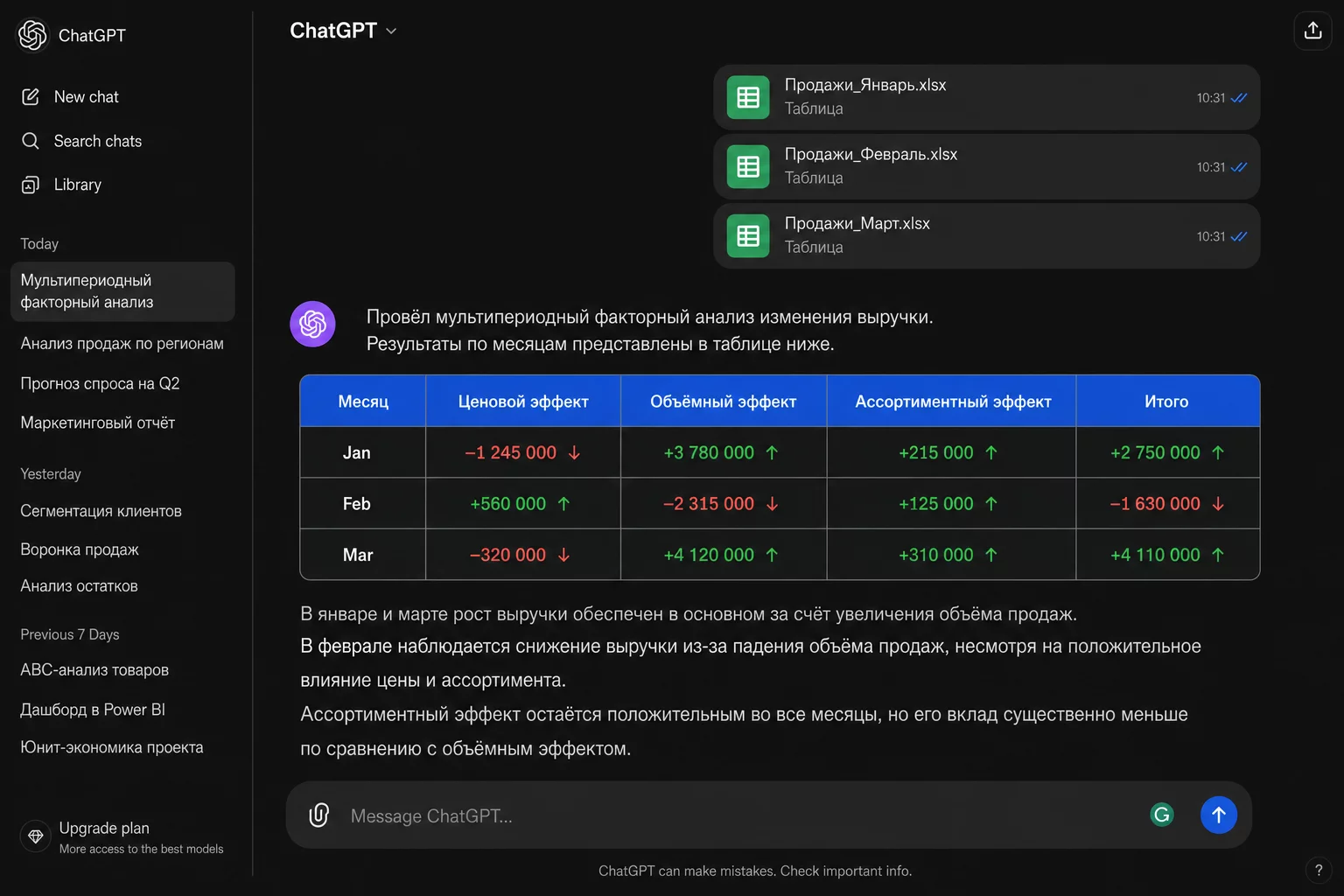Click the Yesterday section label
Screen dimensions: 1344x896
pyautogui.click(x=51, y=474)
